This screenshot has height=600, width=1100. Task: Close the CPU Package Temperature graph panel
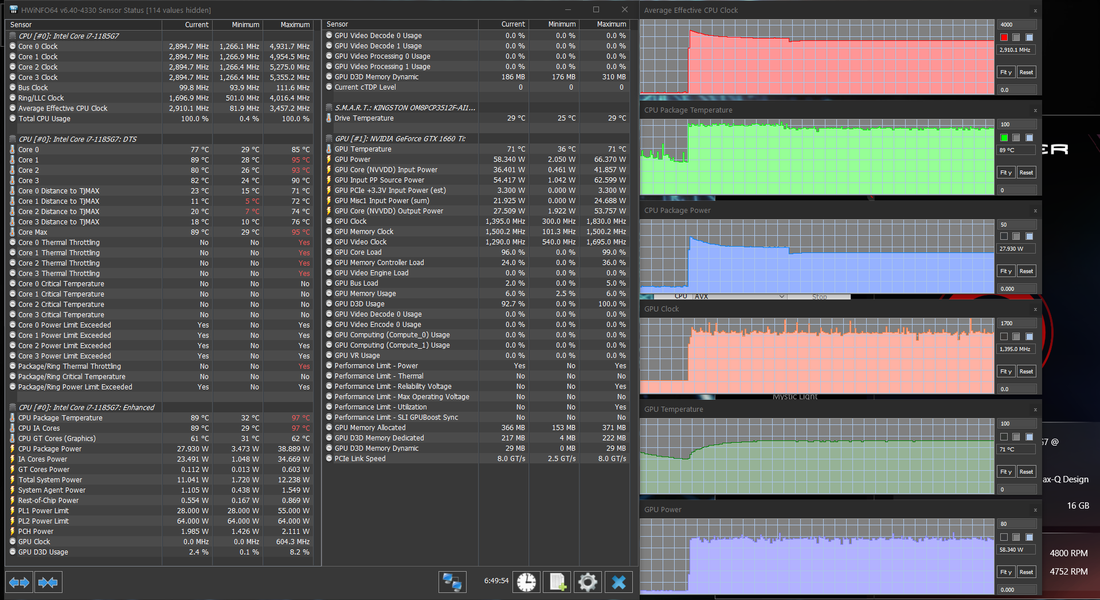tap(1035, 110)
